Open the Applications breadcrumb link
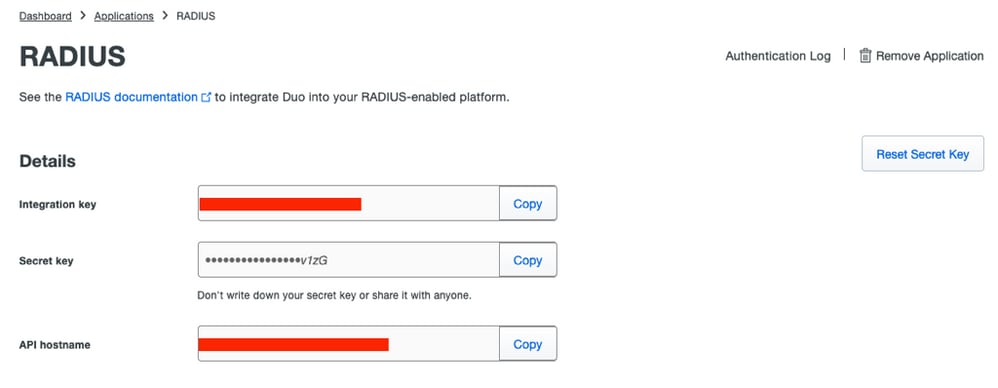998x388 pixels. click(x=123, y=16)
